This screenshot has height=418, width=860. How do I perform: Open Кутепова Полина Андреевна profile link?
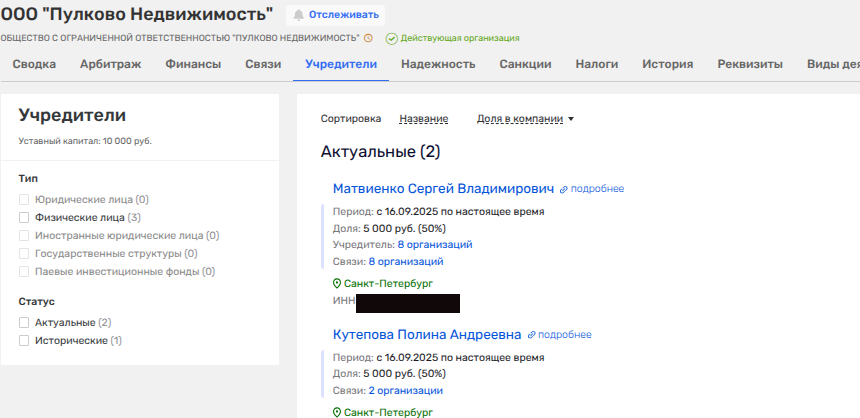[x=427, y=334]
